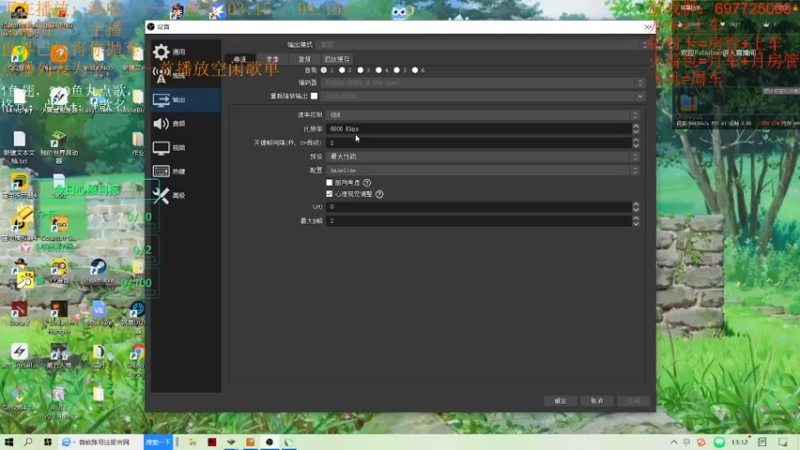Screen dimensions: 800x450
Task: Select audio track 4
Action: coord(379,70)
